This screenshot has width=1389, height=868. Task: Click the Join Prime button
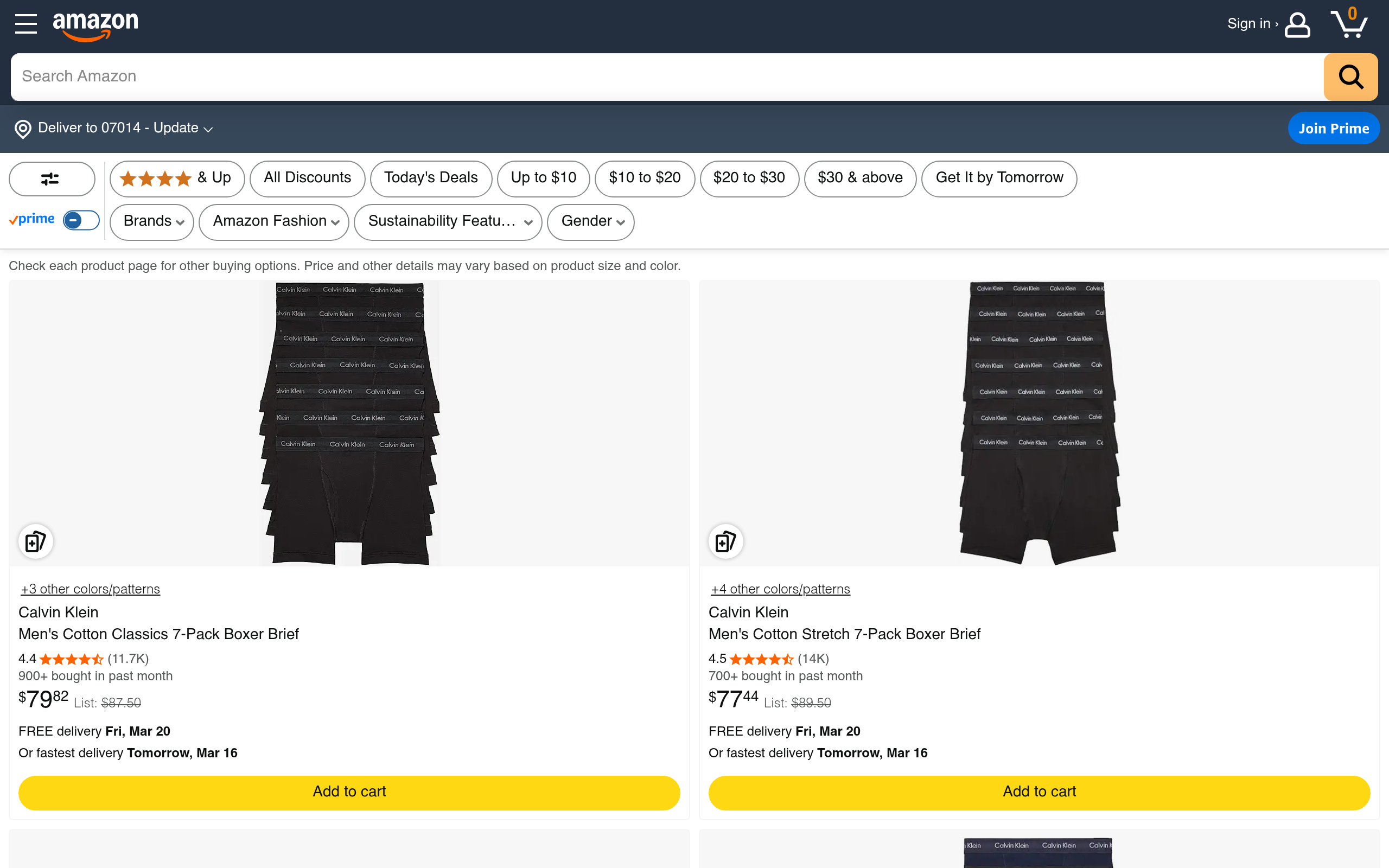click(1333, 129)
